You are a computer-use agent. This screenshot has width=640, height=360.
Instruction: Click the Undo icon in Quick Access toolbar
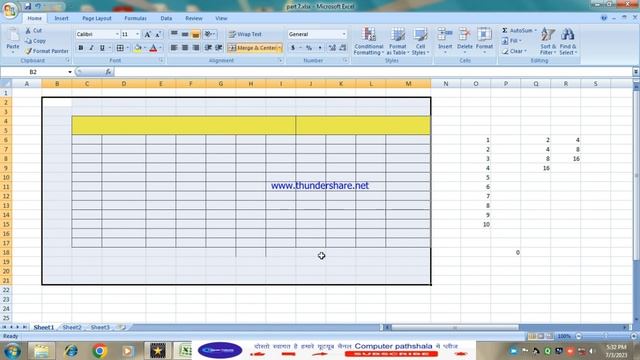(x=38, y=7)
